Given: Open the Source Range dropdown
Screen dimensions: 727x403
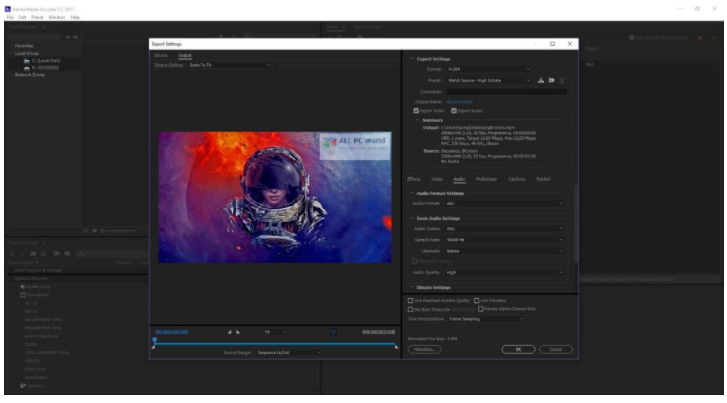Looking at the screenshot, I should tap(289, 353).
